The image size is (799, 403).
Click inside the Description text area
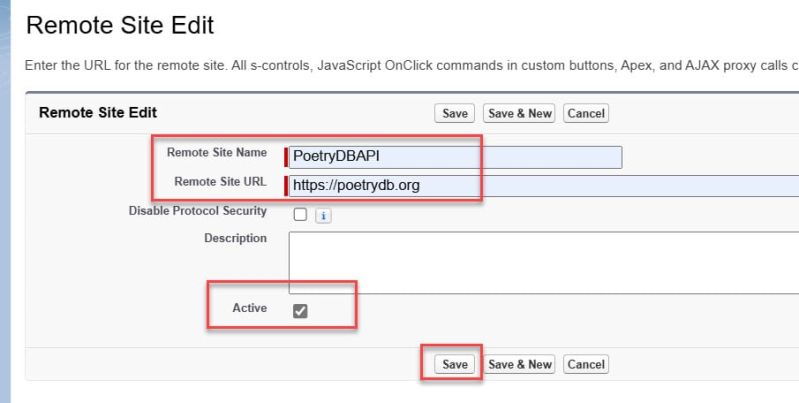pos(544,262)
